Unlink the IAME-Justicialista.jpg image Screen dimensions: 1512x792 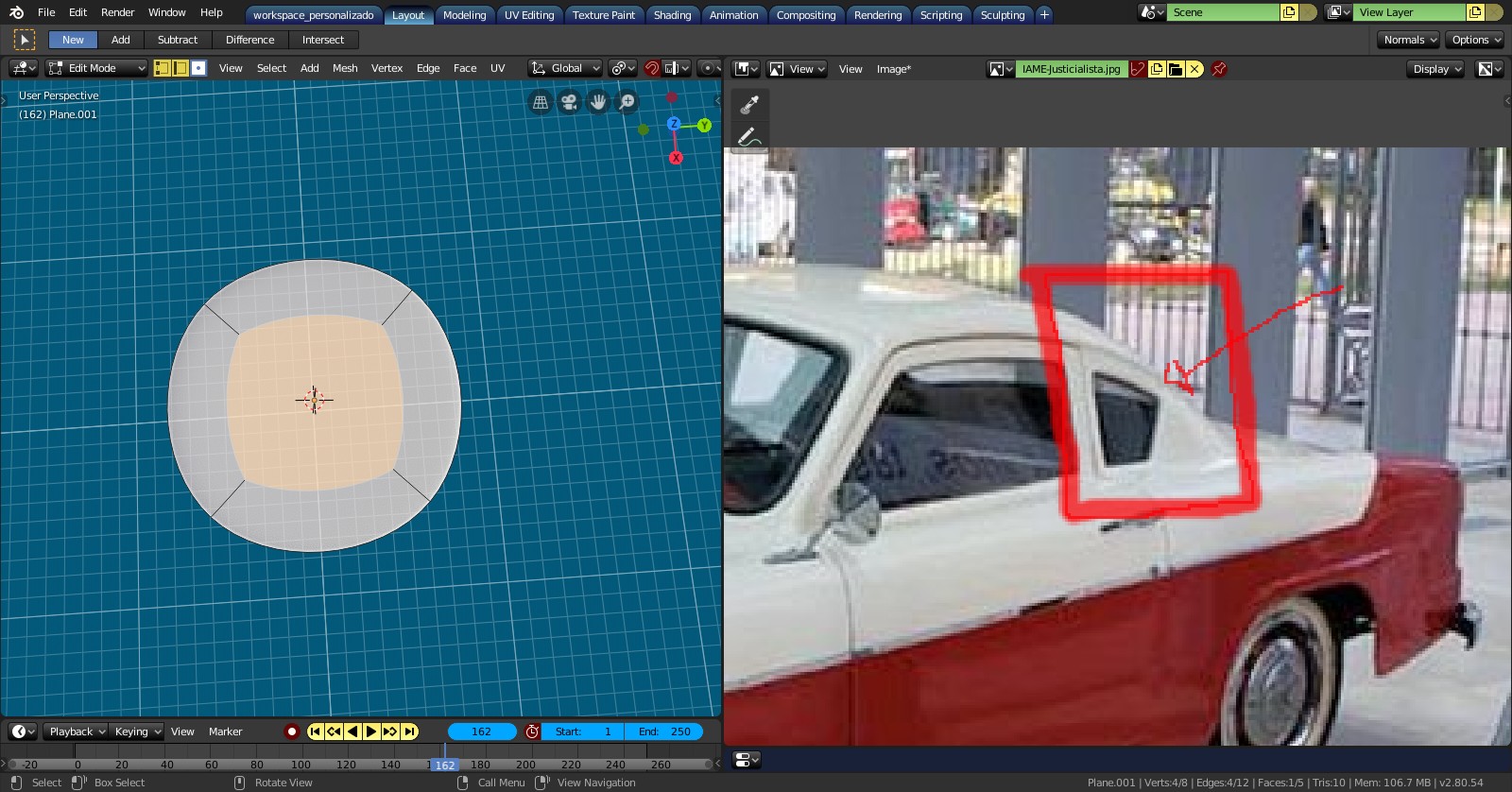tap(1194, 69)
